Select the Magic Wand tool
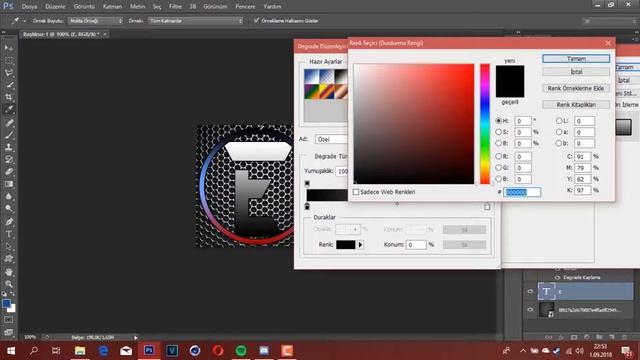The image size is (640, 360). (x=9, y=85)
